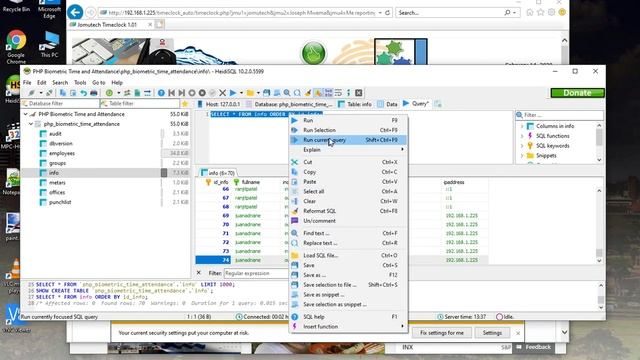640x360 pixels.
Task: Click the Feedback link in browser
Action: 534,347
